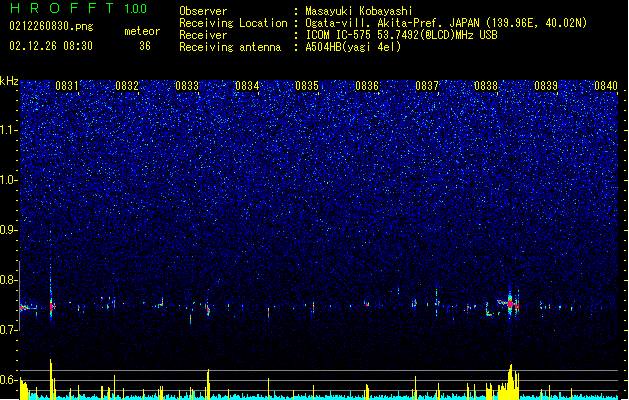Click the Observer field label

point(203,11)
